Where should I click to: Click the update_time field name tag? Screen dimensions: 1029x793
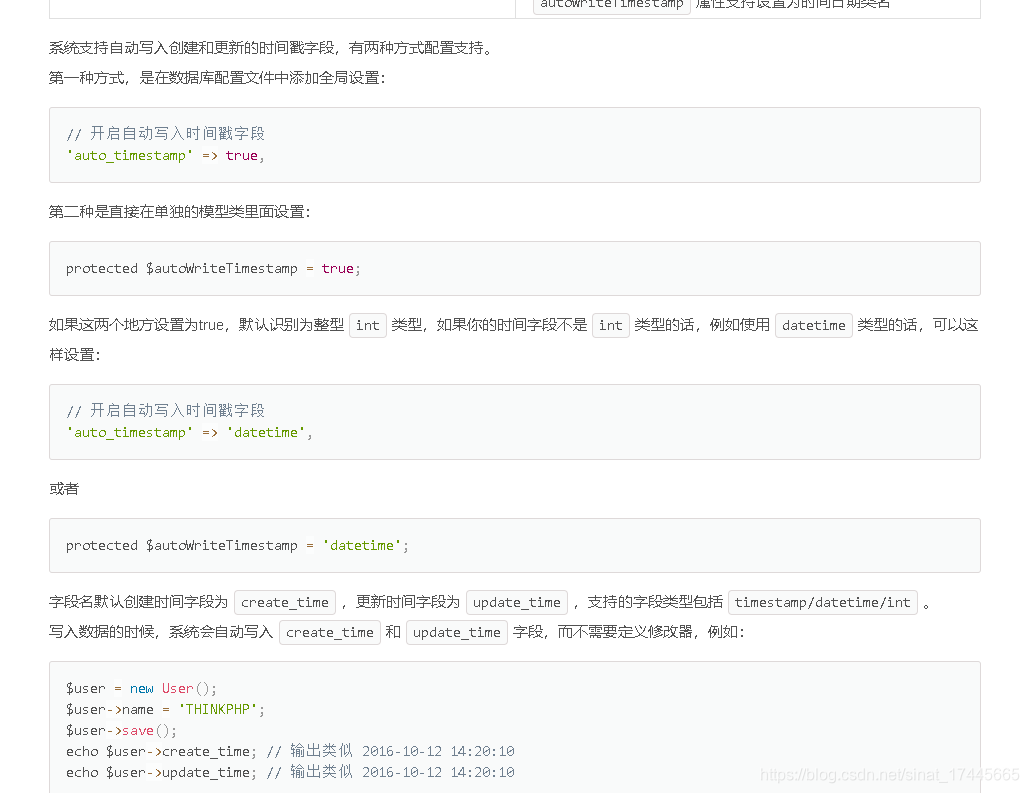[x=517, y=602]
